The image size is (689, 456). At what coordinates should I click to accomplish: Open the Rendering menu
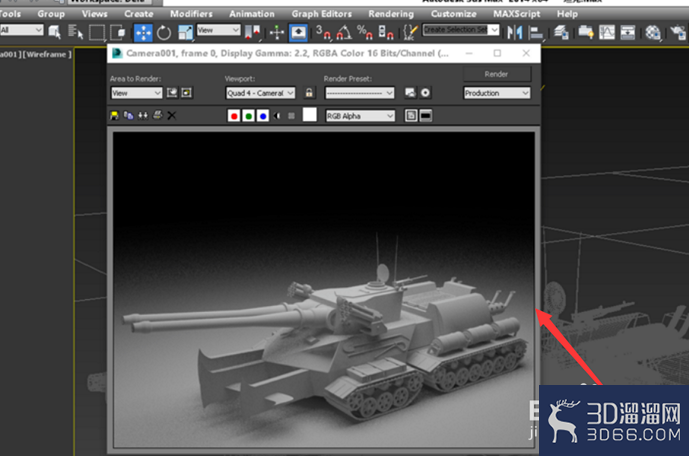[x=391, y=14]
